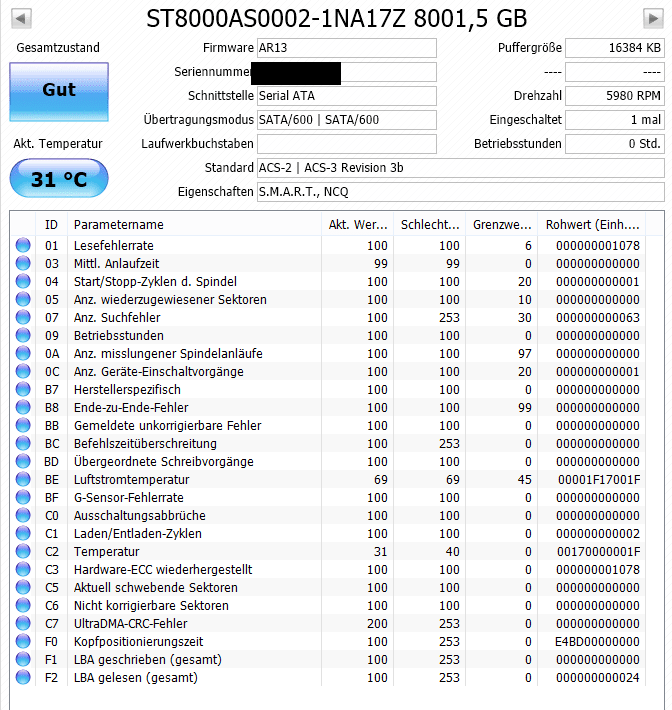672x710 pixels.
Task: Select the Anz. Suchfehler parameter name
Action: pyautogui.click(x=117, y=317)
